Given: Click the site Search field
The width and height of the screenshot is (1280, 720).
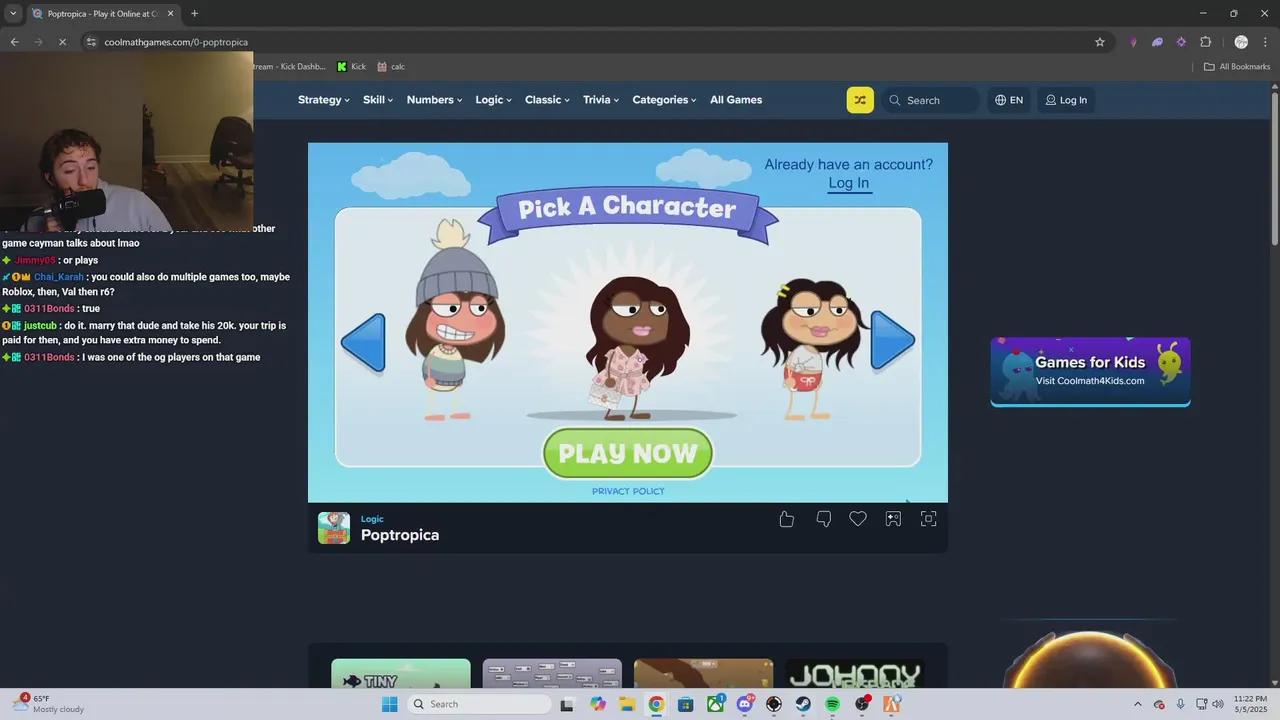Looking at the screenshot, I should [931, 100].
